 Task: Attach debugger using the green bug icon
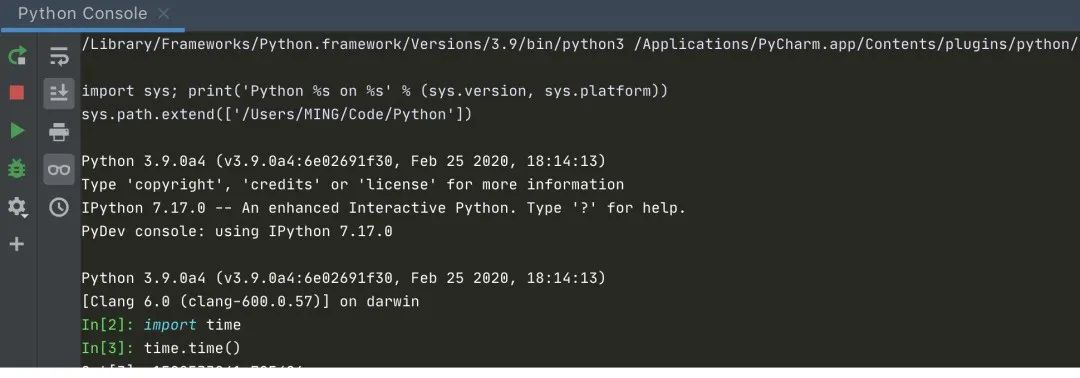pos(17,168)
